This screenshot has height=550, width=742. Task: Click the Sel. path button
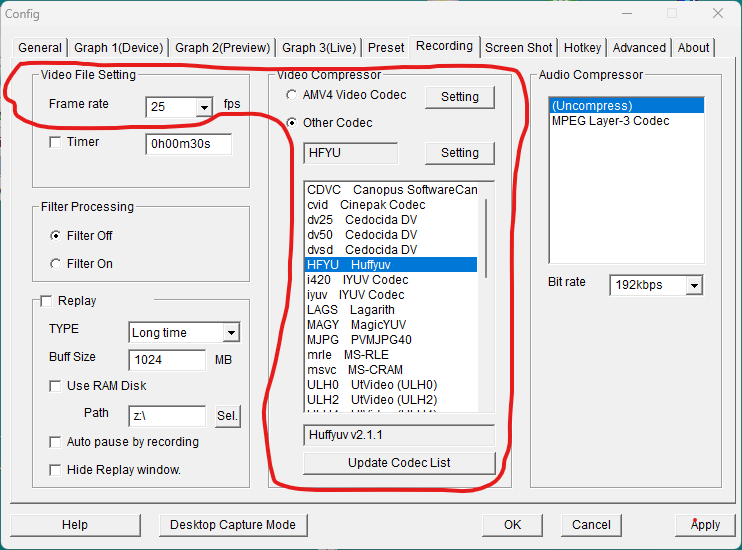pyautogui.click(x=228, y=416)
